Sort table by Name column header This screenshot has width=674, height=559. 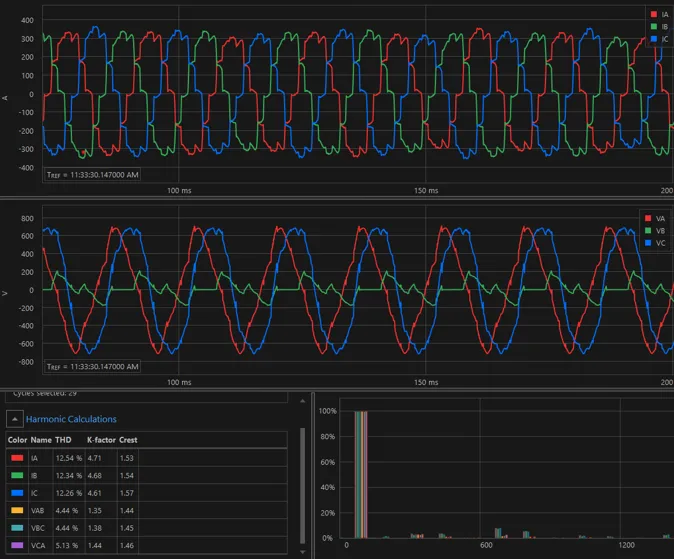tap(41, 440)
